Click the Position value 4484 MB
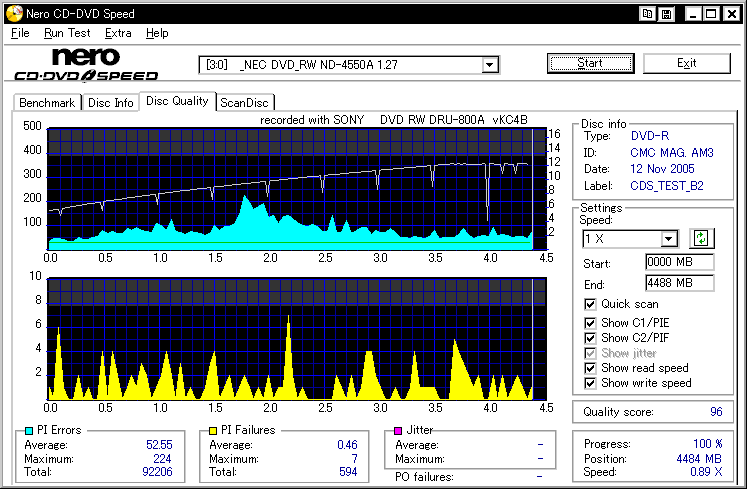The width and height of the screenshot is (747, 489). [699, 458]
